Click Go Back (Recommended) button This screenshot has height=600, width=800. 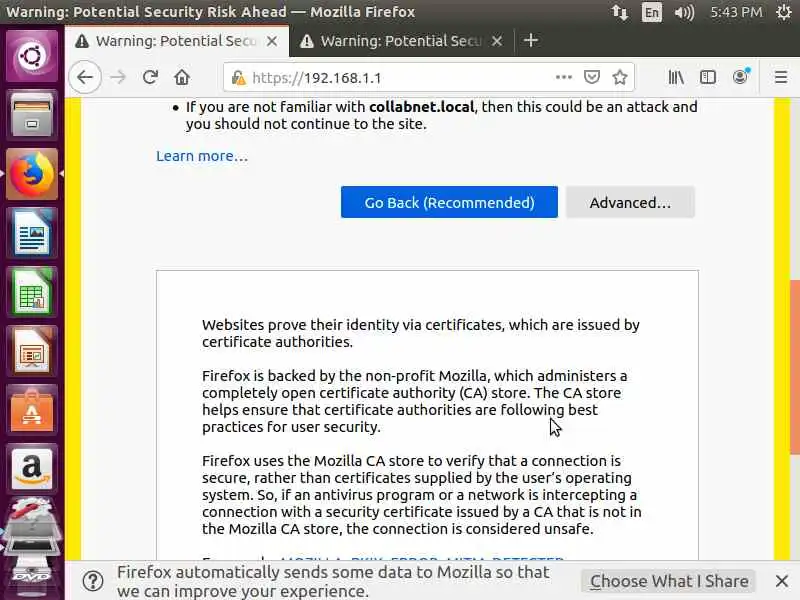(x=449, y=203)
